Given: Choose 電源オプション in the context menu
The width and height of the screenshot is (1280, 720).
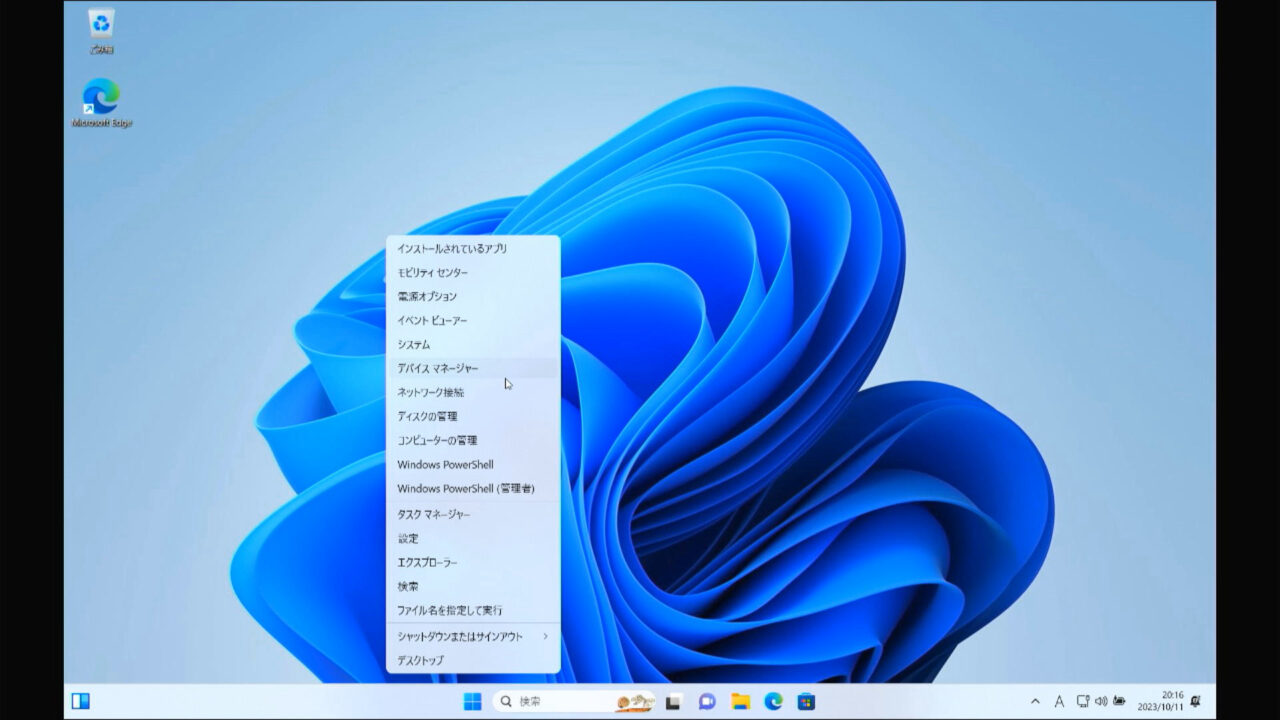Looking at the screenshot, I should click(473, 296).
